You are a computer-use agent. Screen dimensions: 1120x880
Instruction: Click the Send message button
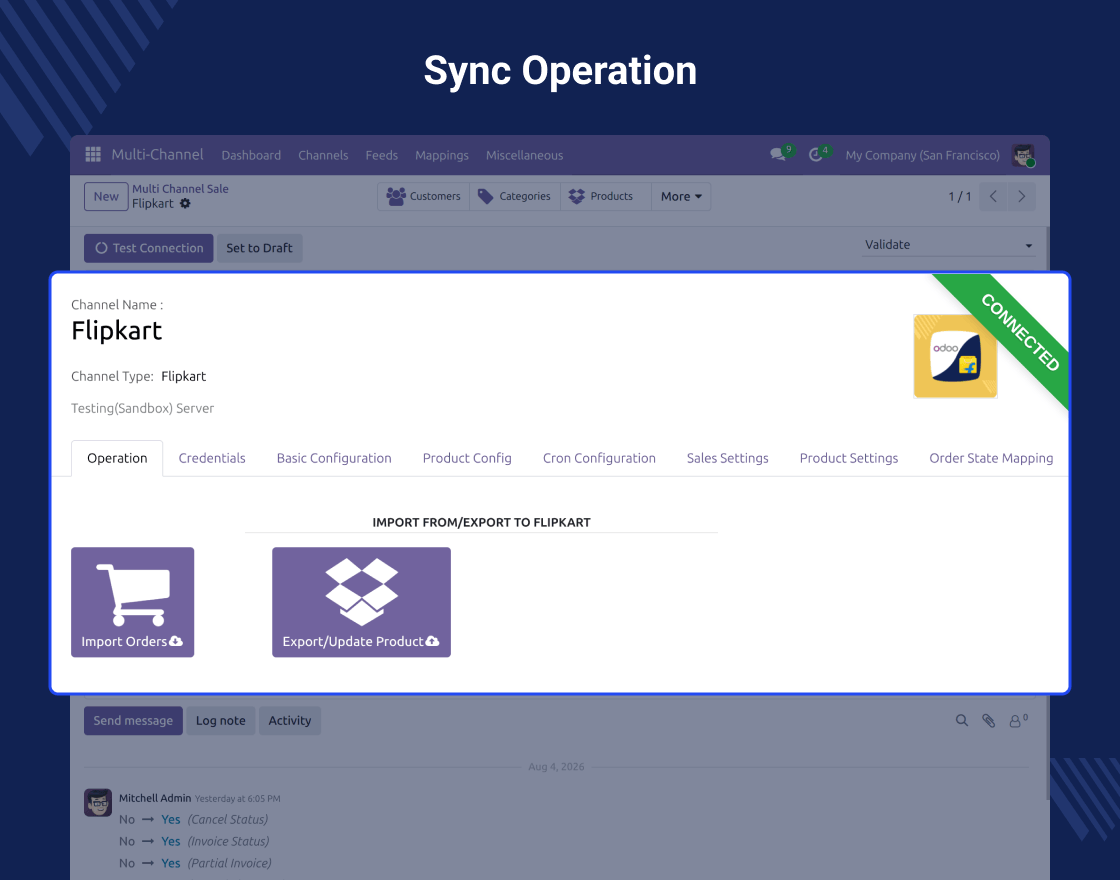tap(133, 721)
